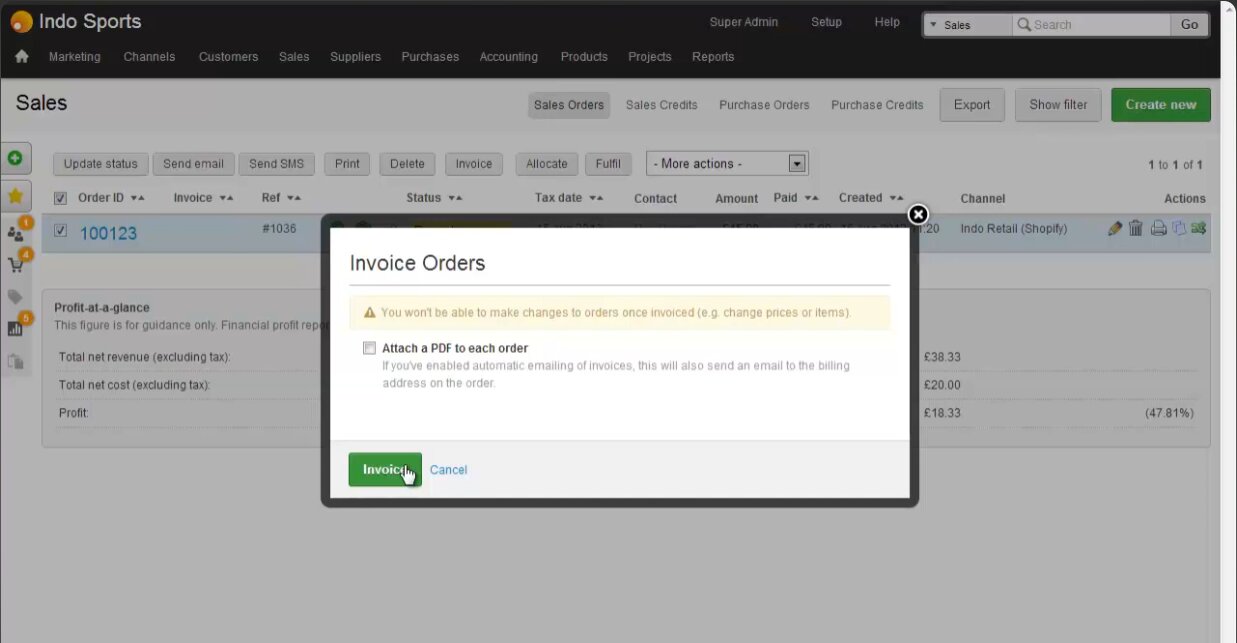1237x643 pixels.
Task: Open the bar chart reports sidebar icon
Action: (x=16, y=328)
